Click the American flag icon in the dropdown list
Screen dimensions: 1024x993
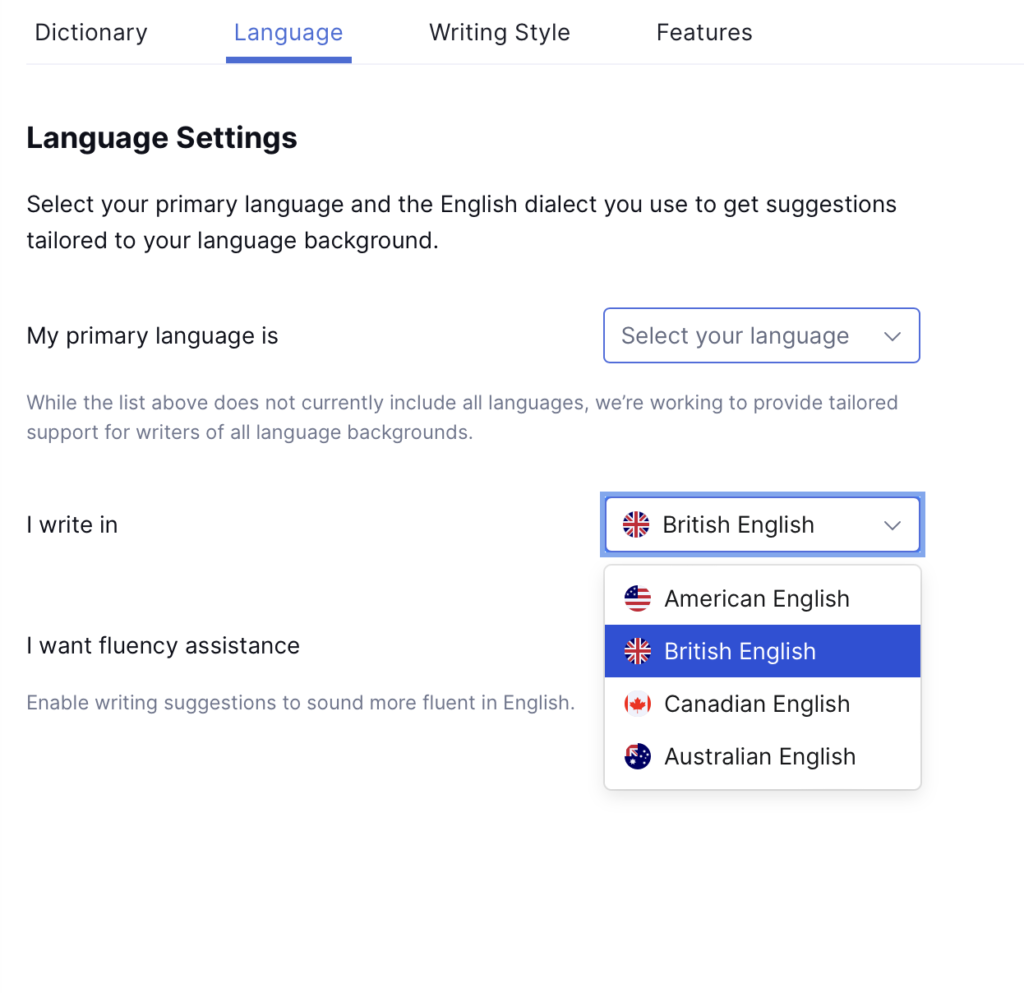pos(638,599)
